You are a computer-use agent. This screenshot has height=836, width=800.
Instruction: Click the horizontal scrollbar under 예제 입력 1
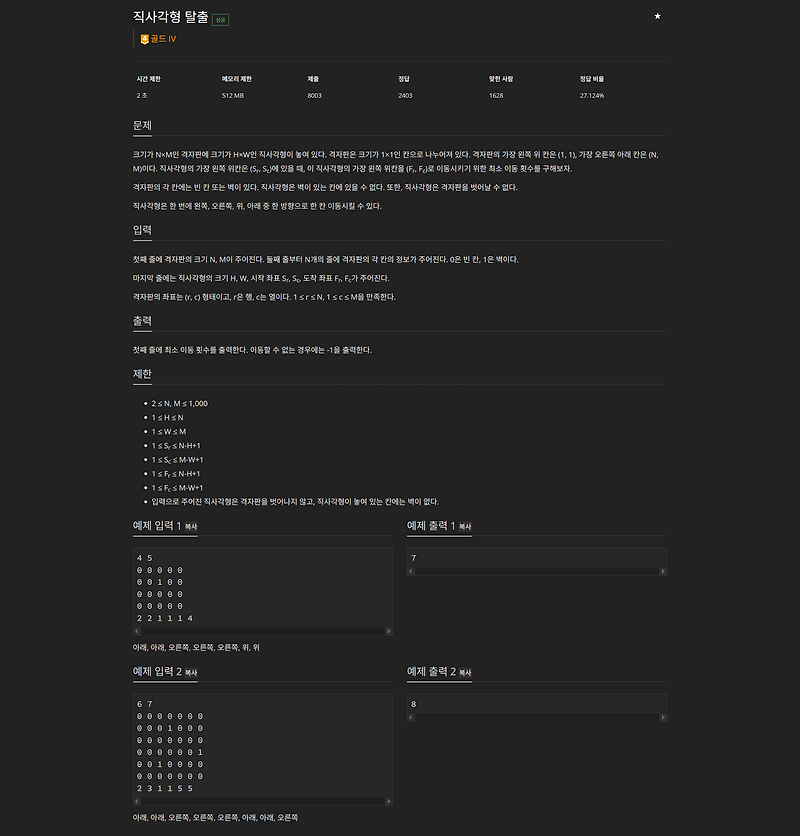click(260, 631)
